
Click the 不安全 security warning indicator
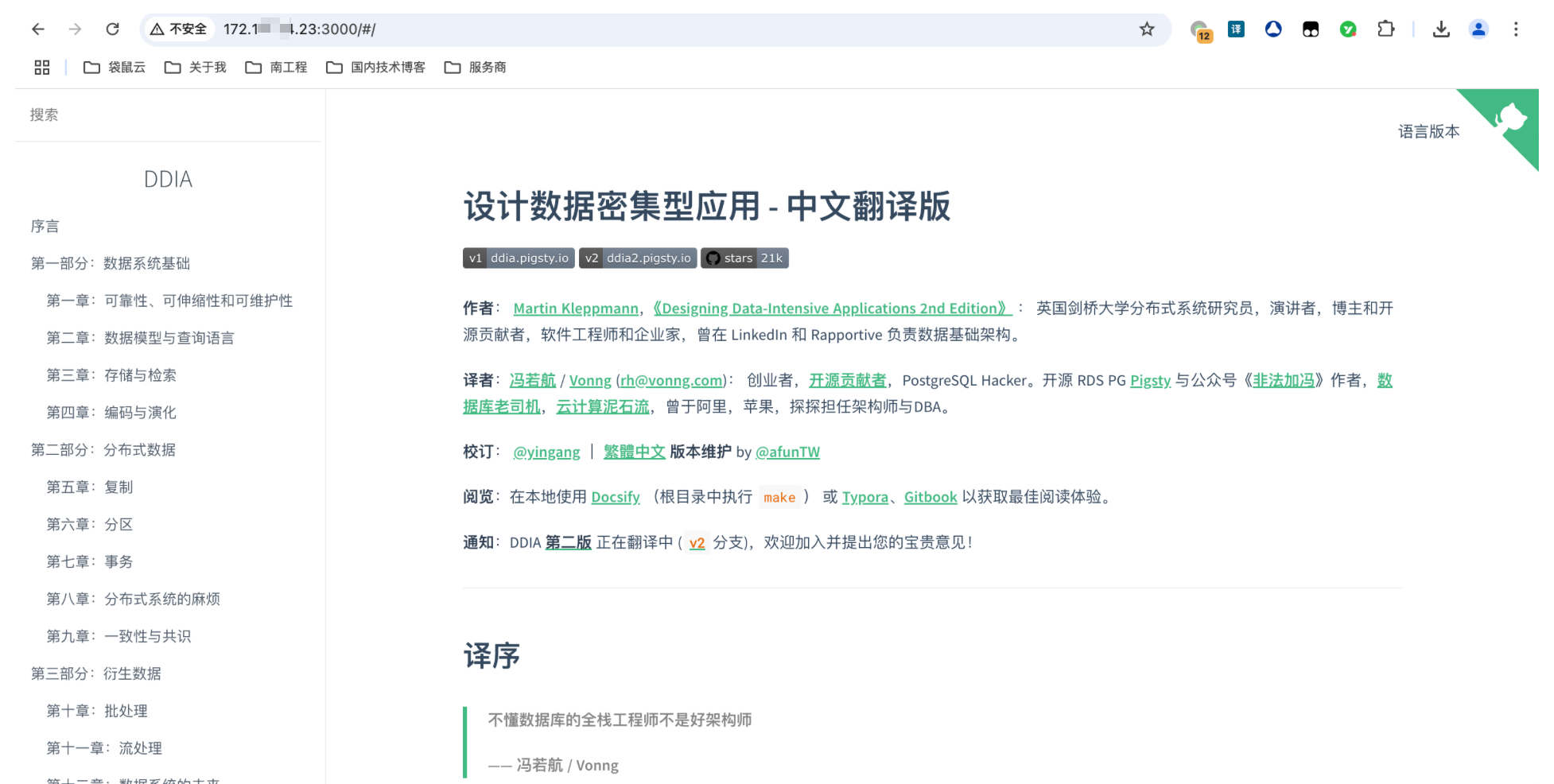(x=179, y=29)
